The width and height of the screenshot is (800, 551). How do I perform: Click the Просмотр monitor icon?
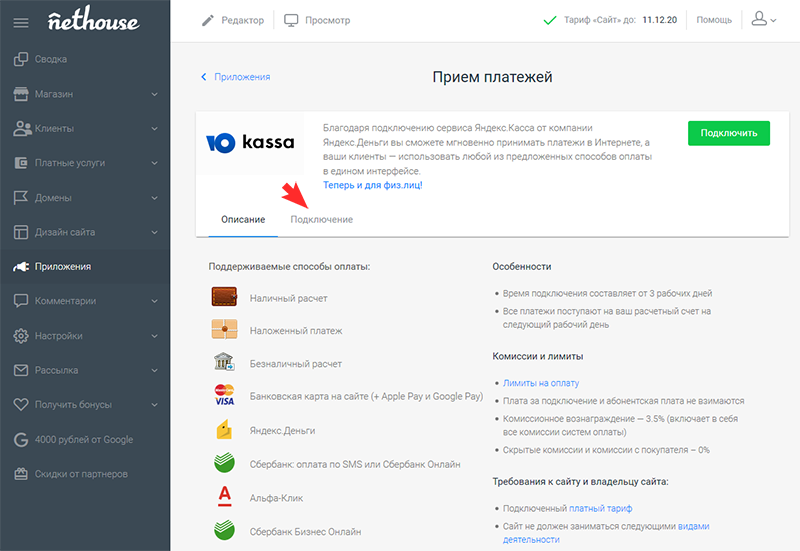click(x=291, y=20)
